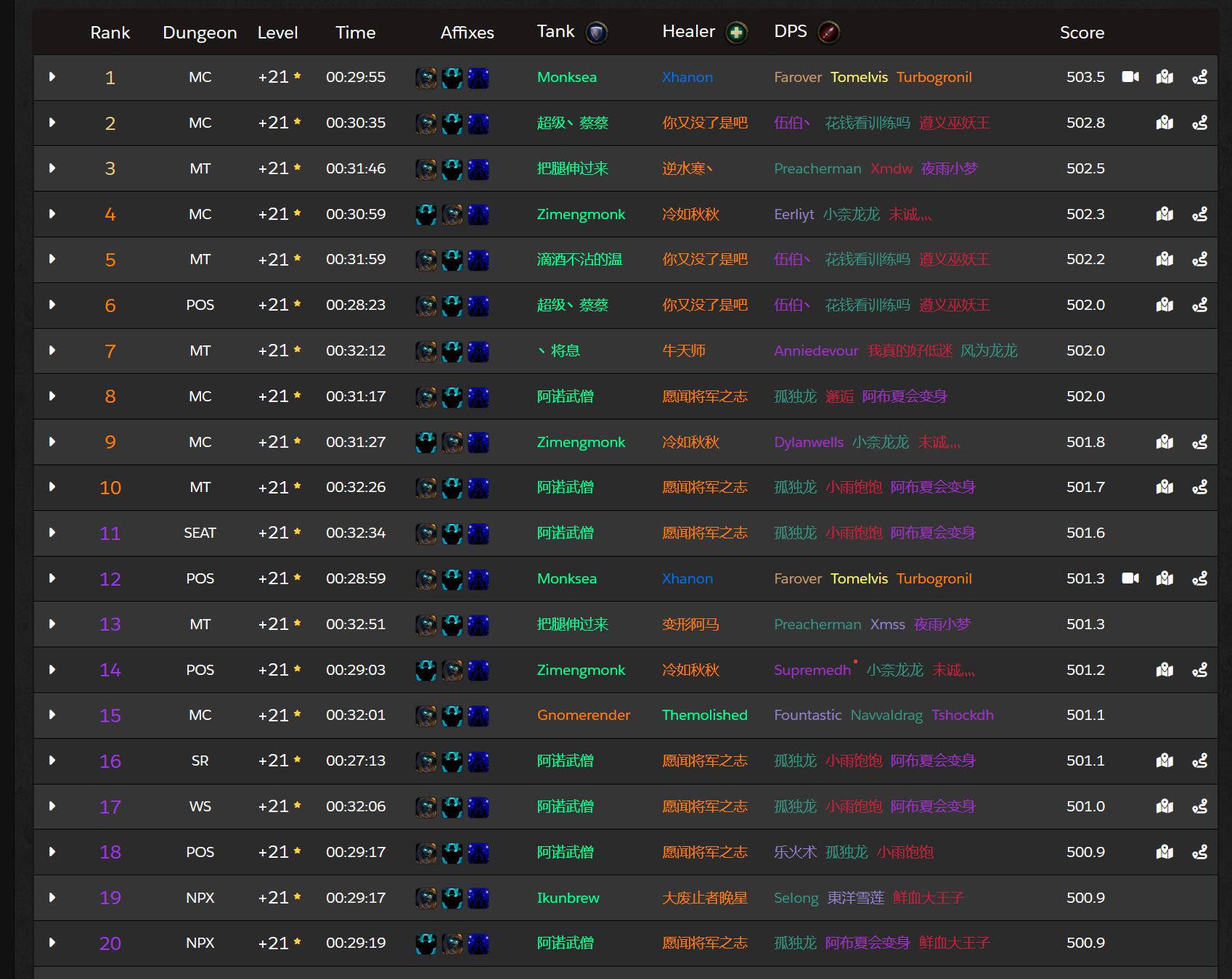Open Tomelvis's profile in rank 1 row
The width and height of the screenshot is (1232, 979).
(x=859, y=77)
